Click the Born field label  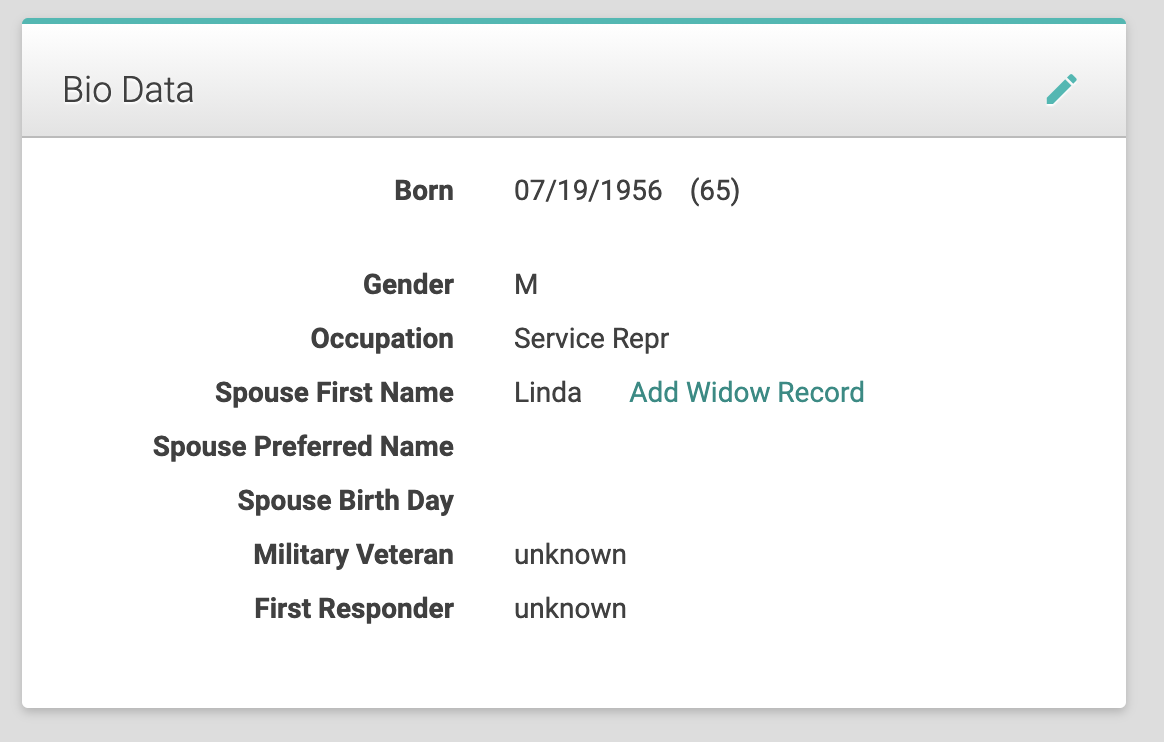[x=424, y=191]
